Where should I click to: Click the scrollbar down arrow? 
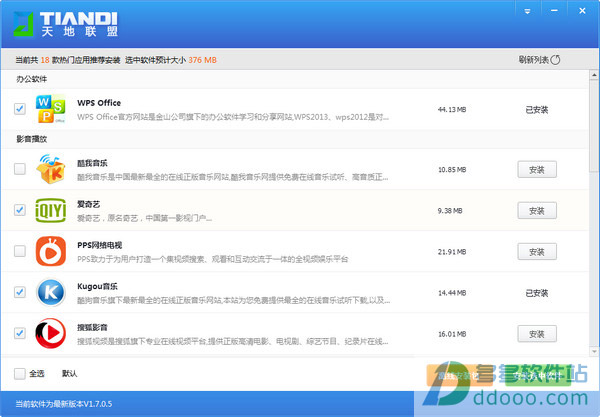[x=594, y=351]
